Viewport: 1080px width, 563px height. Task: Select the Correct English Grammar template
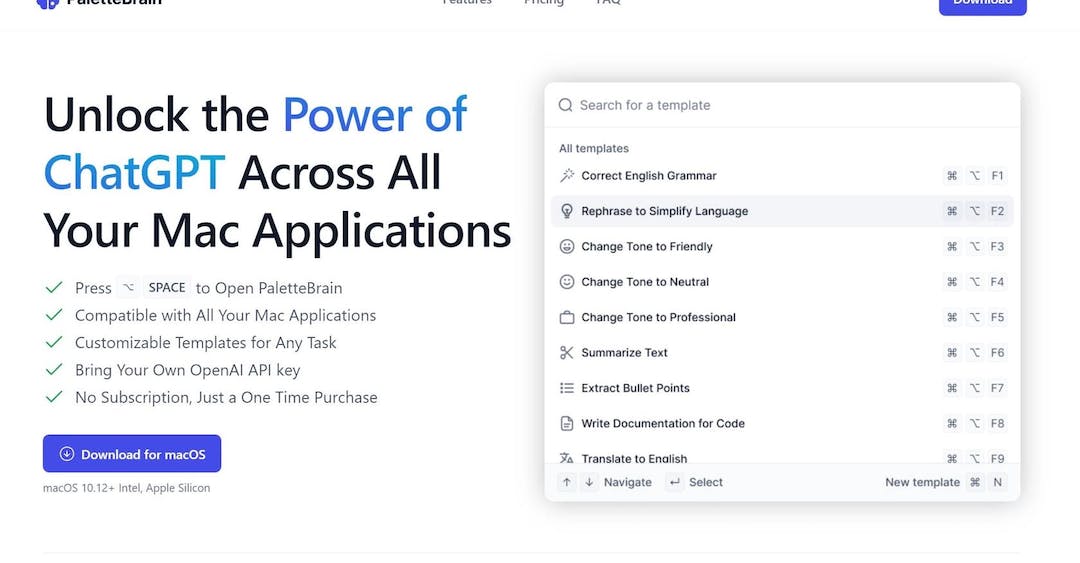coord(782,176)
